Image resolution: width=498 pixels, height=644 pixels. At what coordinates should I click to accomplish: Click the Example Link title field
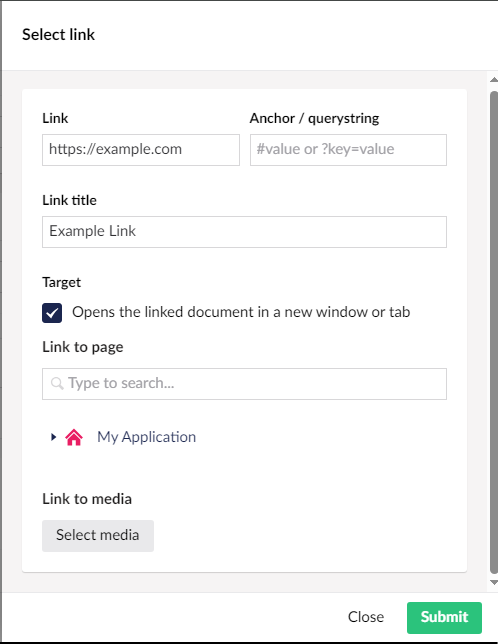pos(244,232)
